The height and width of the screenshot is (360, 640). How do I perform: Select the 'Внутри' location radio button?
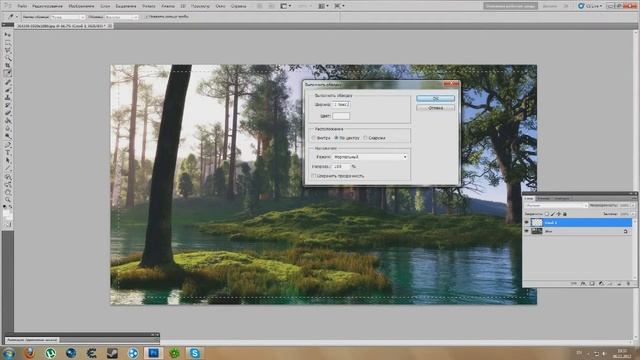314,138
